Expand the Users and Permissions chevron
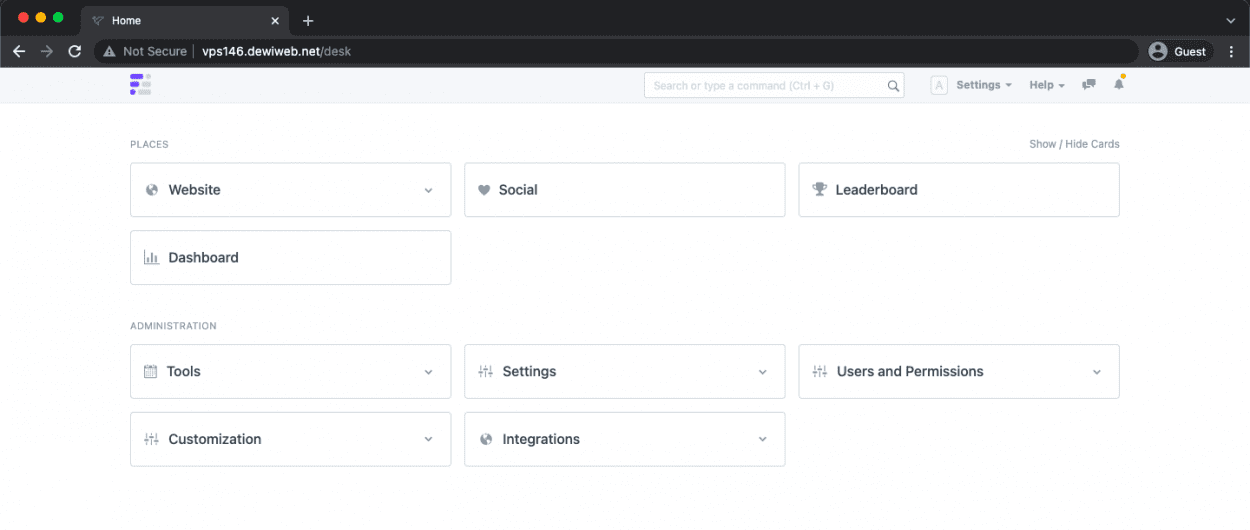This screenshot has height=530, width=1250. pos(1096,372)
